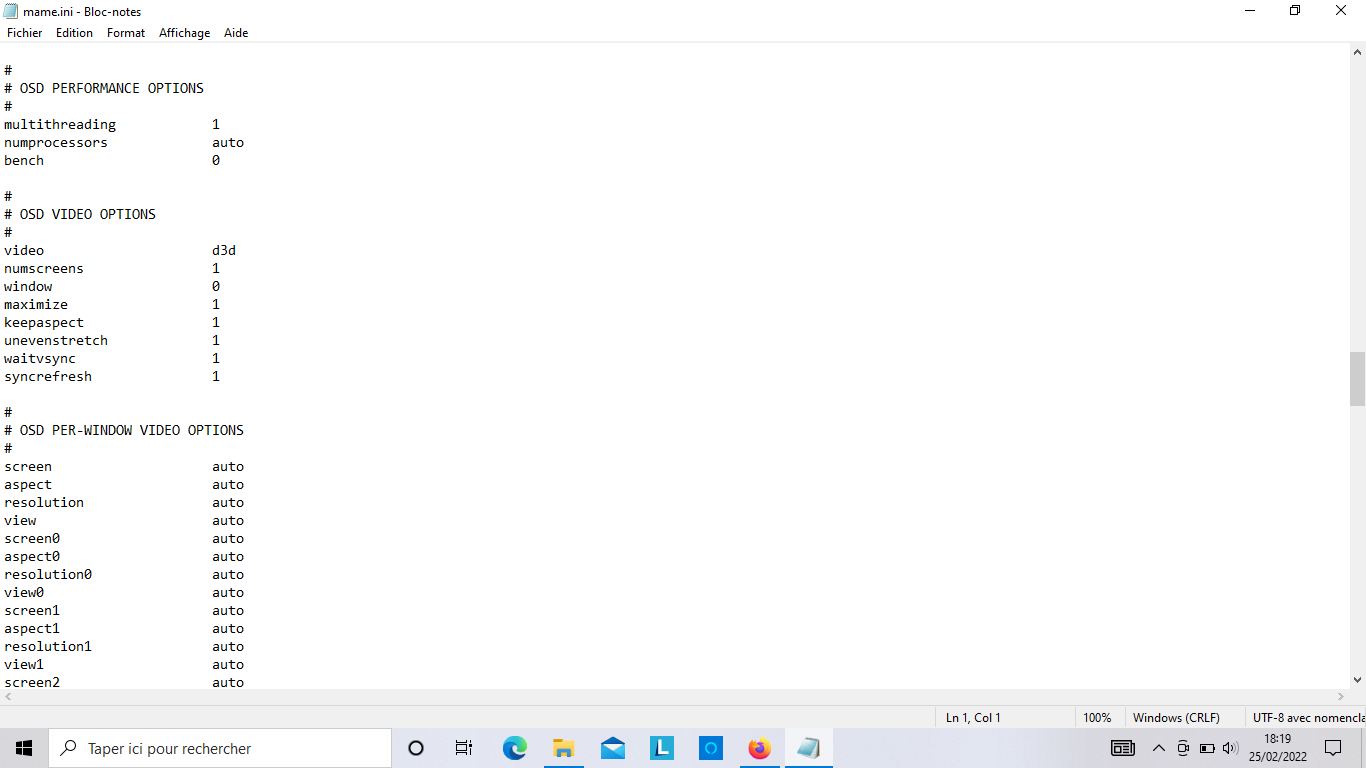The image size is (1366, 768).
Task: Open the Mail app icon
Action: (x=612, y=748)
